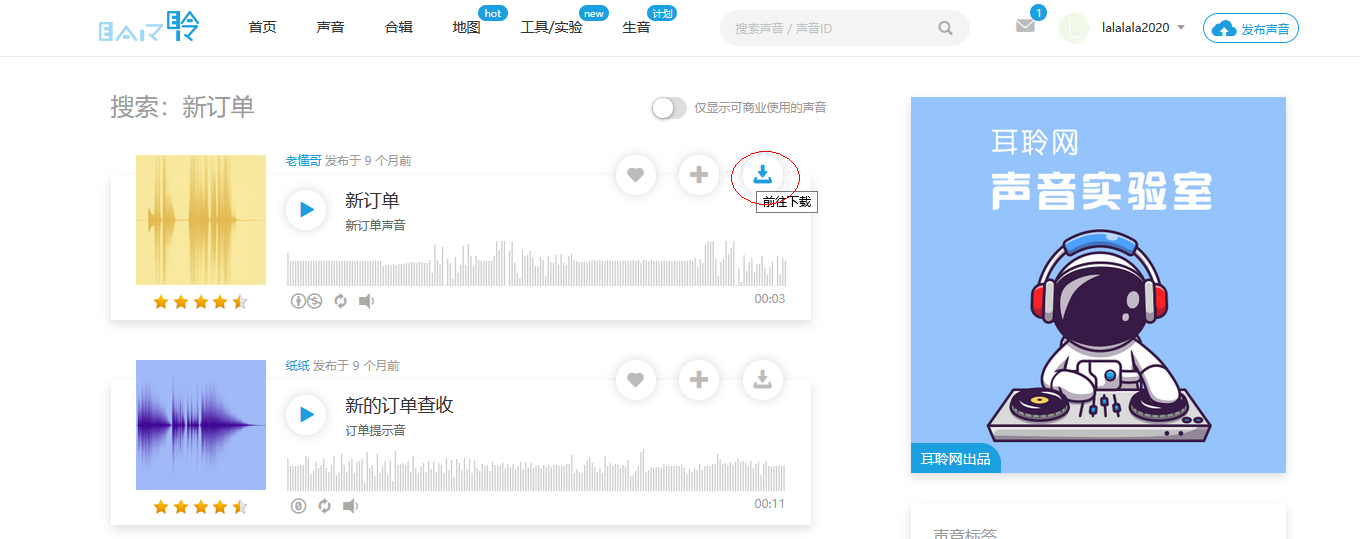This screenshot has height=539, width=1360.
Task: Open uploader 老懂哥 profile link
Action: (x=303, y=161)
